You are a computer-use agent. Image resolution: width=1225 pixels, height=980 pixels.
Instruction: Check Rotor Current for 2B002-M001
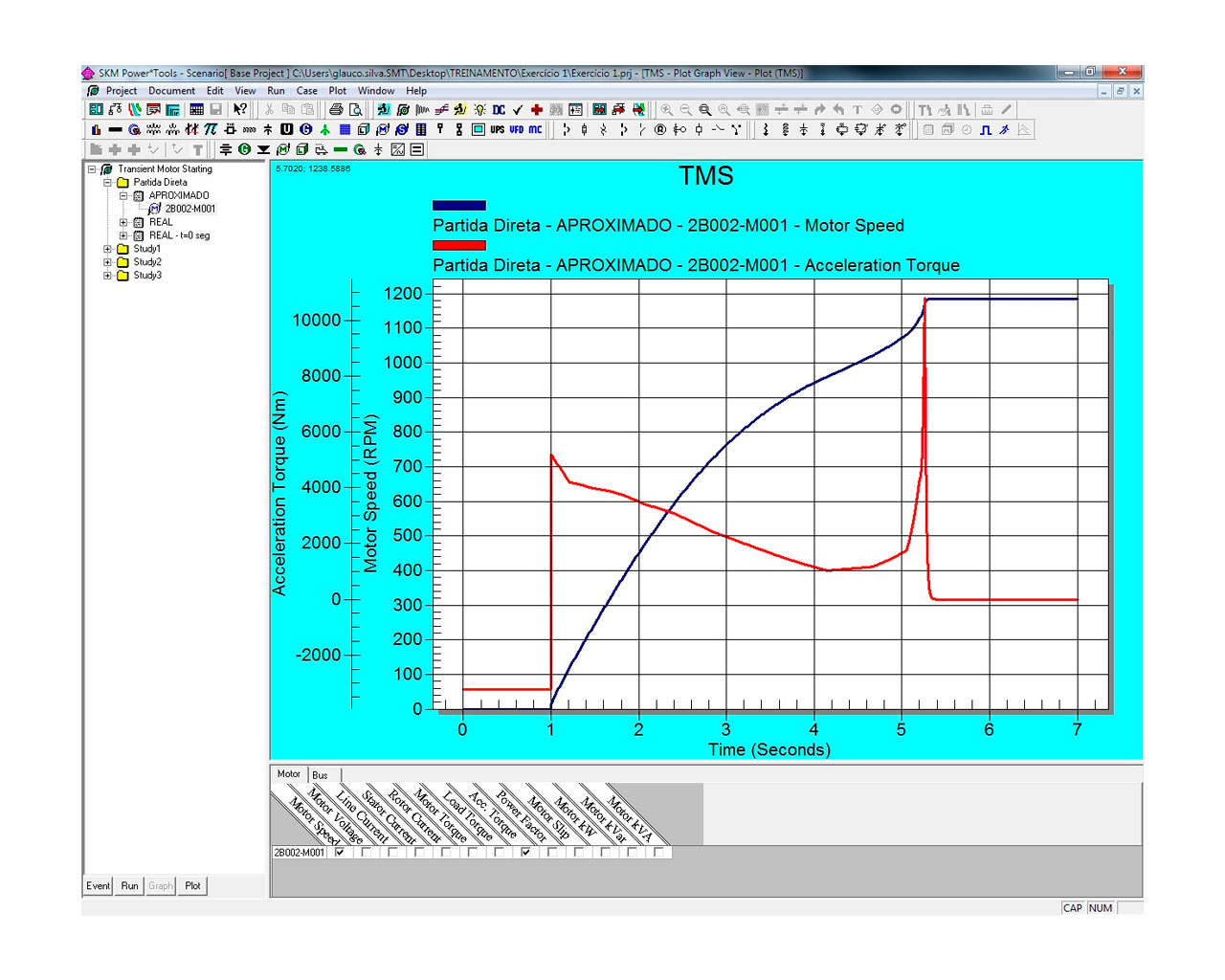coord(447,852)
